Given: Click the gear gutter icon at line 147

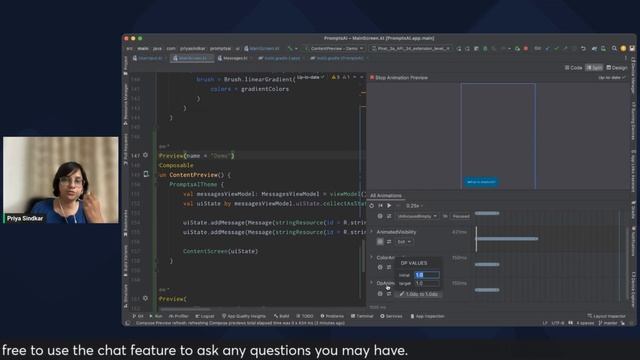Looking at the screenshot, I should pyautogui.click(x=145, y=156).
